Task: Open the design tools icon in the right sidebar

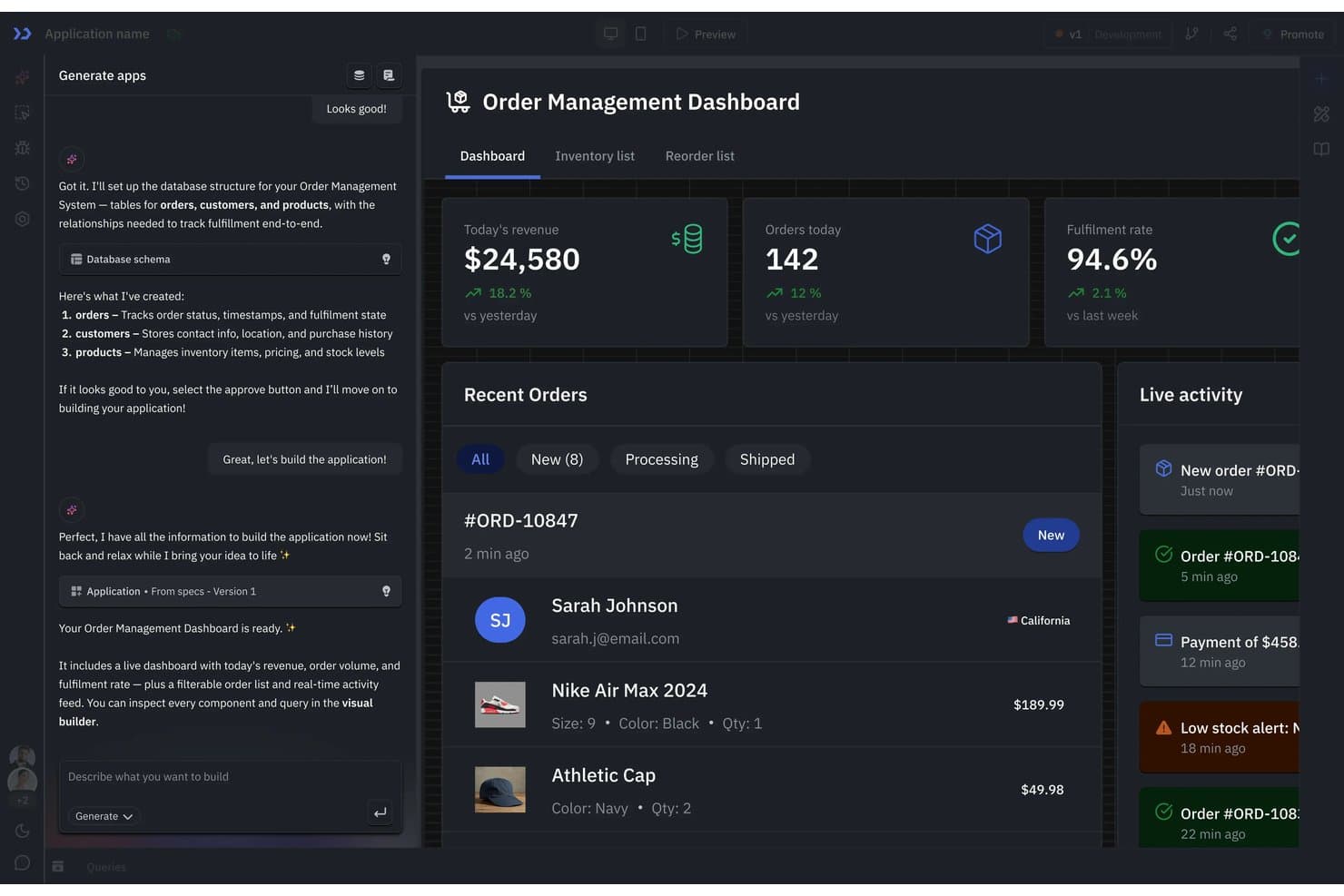Action: [1321, 113]
